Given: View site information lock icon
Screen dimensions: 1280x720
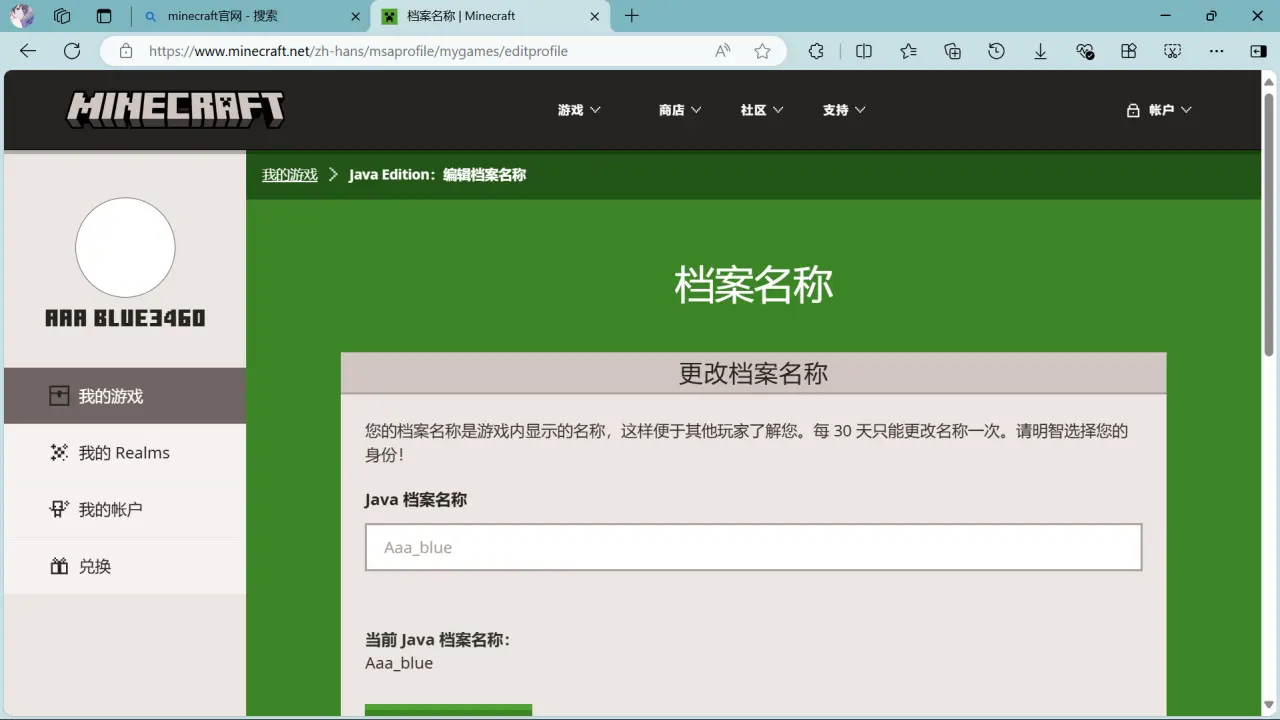Looking at the screenshot, I should click(x=126, y=51).
